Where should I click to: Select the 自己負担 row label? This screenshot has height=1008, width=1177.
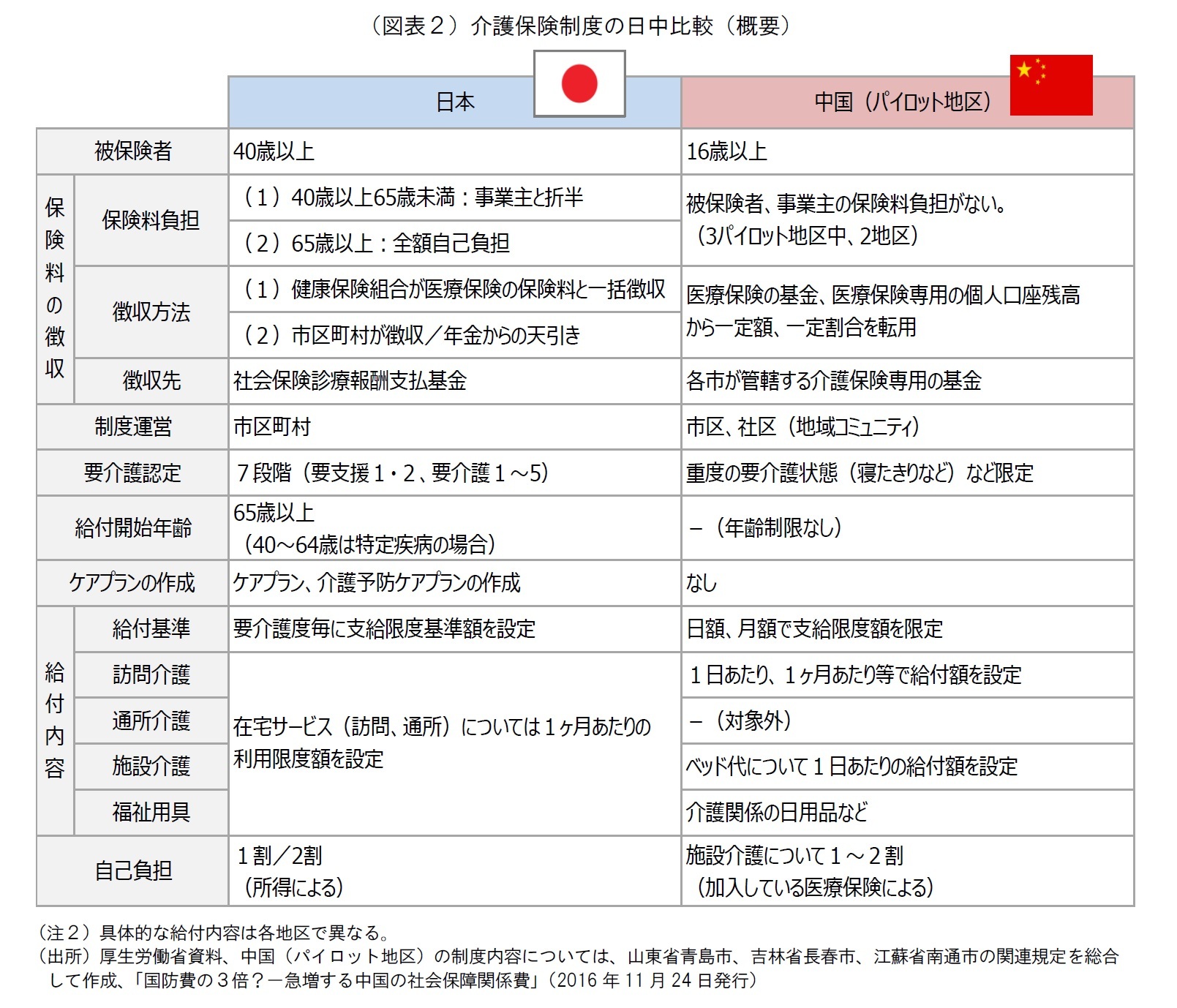click(132, 871)
